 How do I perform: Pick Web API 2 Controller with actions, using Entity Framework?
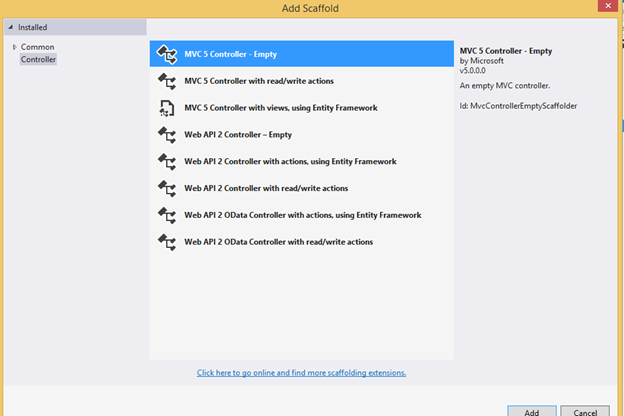(x=302, y=161)
